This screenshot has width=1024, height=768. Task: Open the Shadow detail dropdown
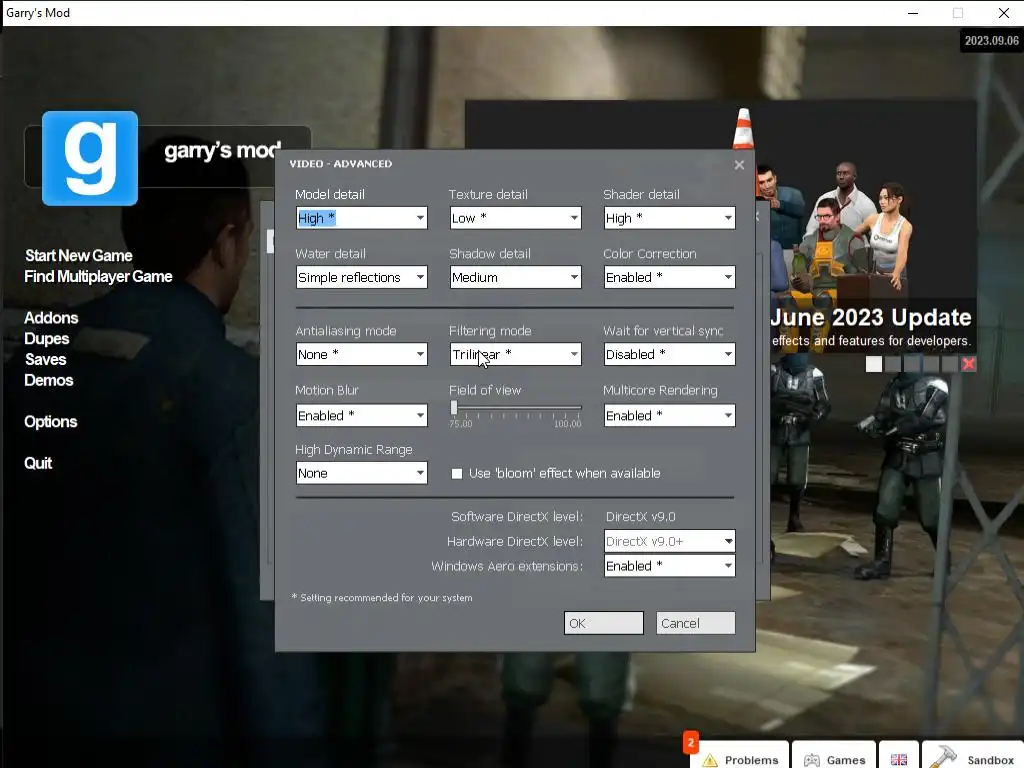(515, 277)
